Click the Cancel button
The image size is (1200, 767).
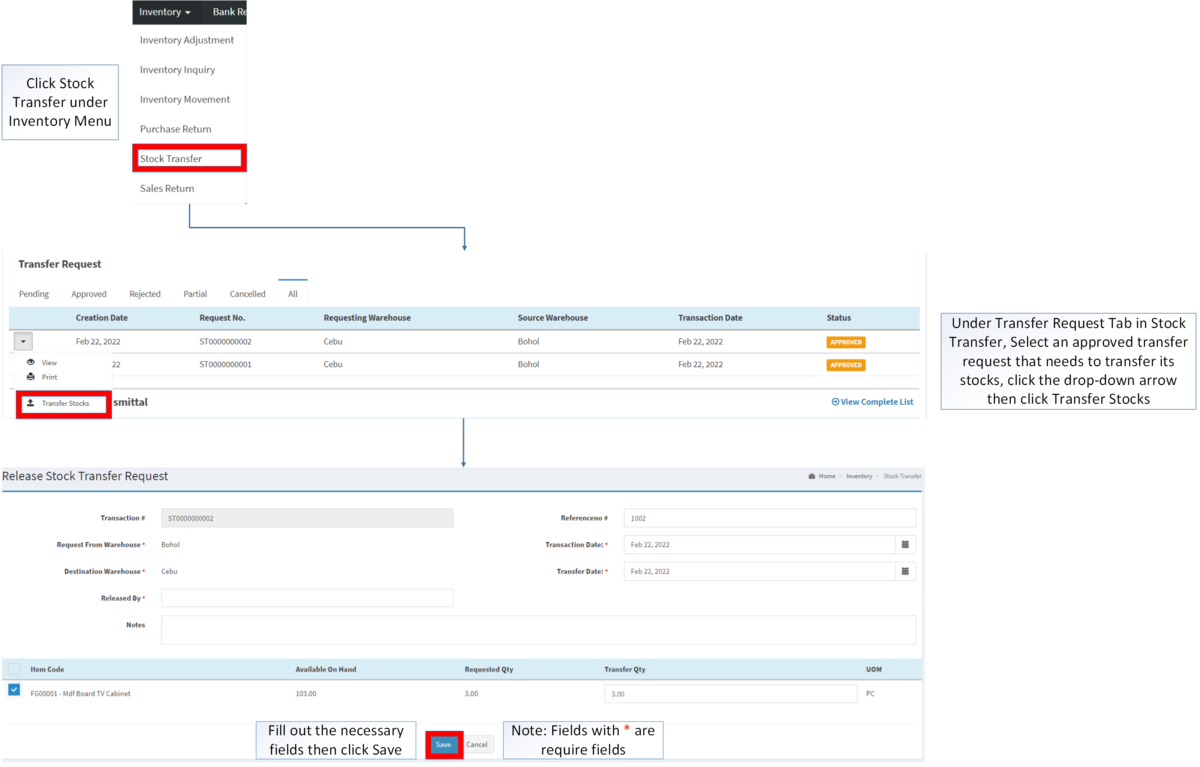tap(477, 744)
